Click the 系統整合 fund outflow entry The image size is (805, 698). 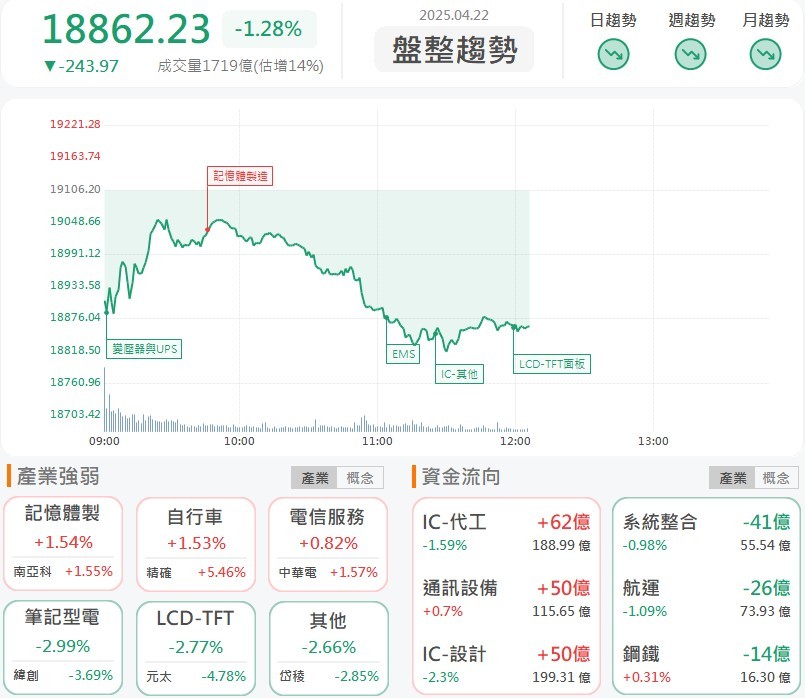(x=706, y=532)
